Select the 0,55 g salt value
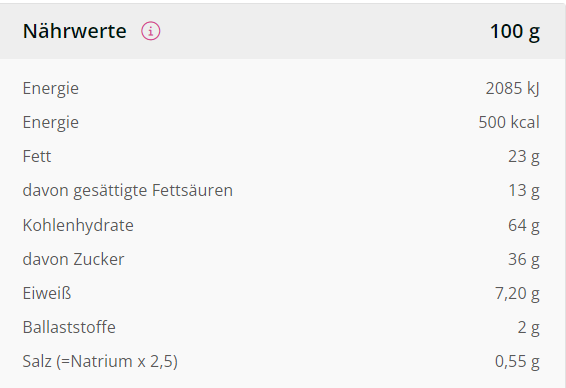 pos(517,362)
